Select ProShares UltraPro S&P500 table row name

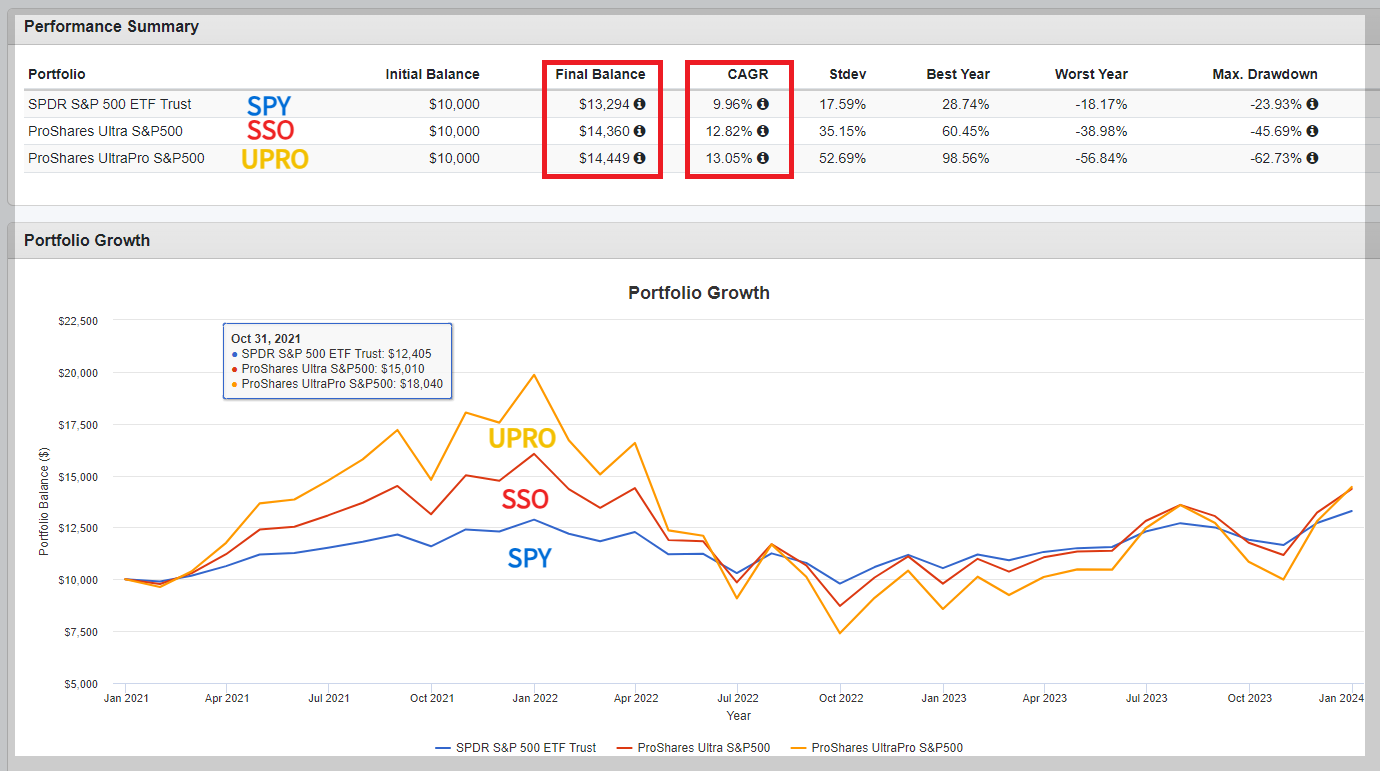(116, 158)
